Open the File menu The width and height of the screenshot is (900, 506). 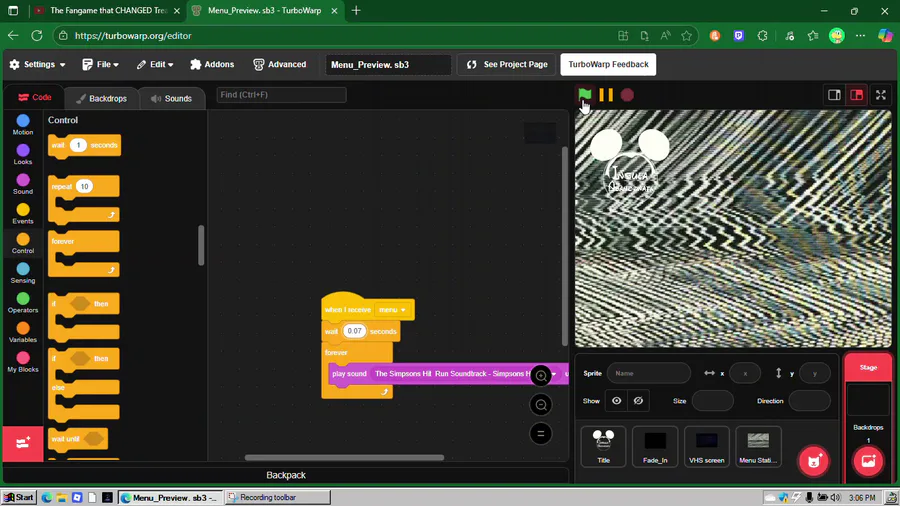pyautogui.click(x=100, y=64)
